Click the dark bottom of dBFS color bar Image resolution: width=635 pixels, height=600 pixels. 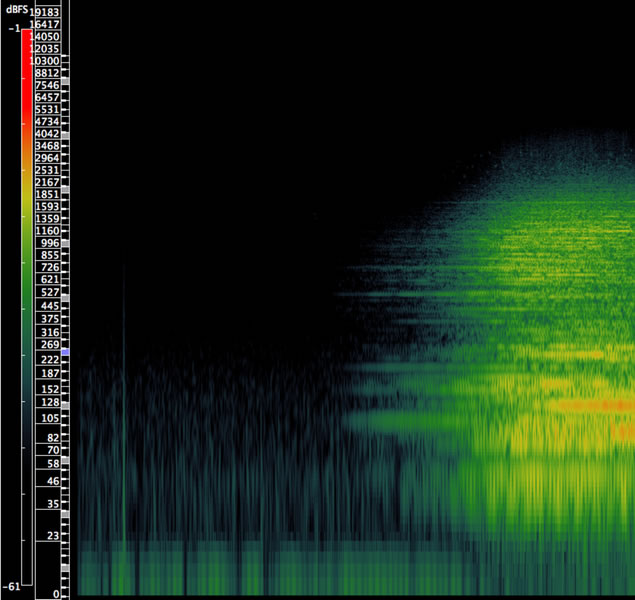tap(27, 540)
